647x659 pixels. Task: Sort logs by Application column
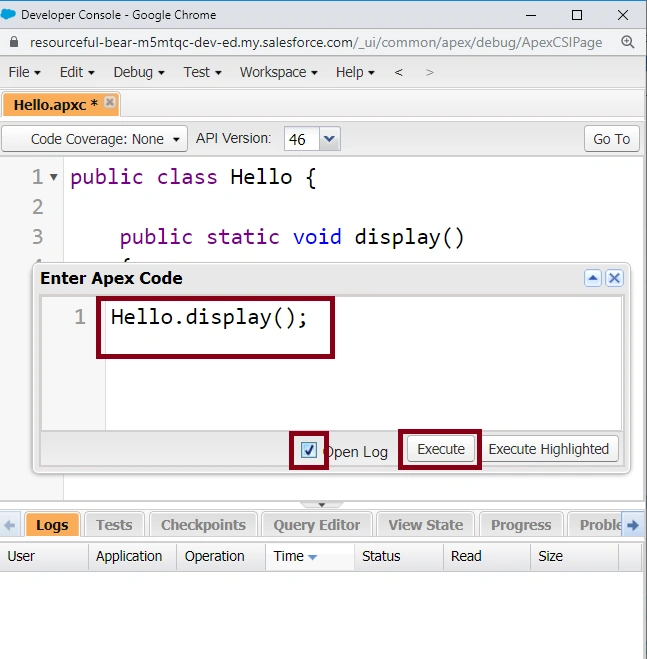[x=132, y=556]
